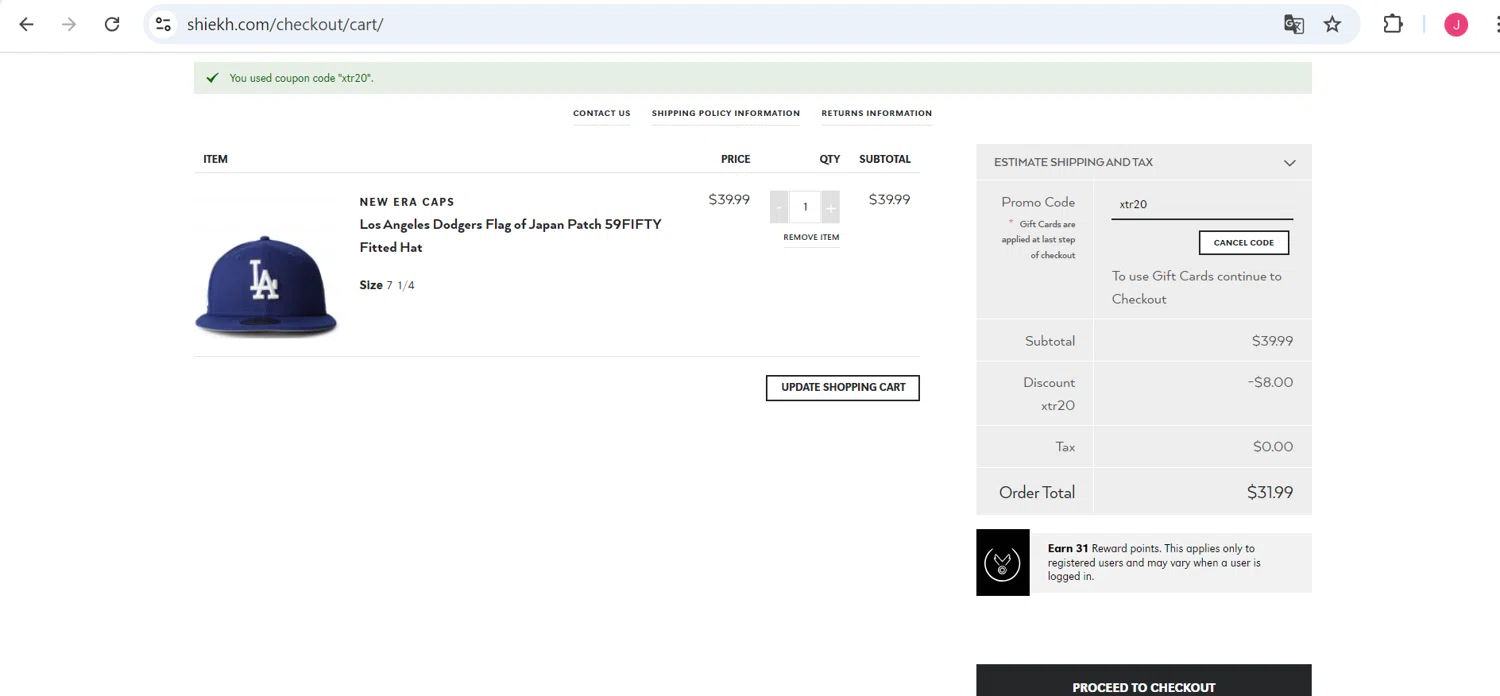View site information icon in address bar

(x=163, y=24)
